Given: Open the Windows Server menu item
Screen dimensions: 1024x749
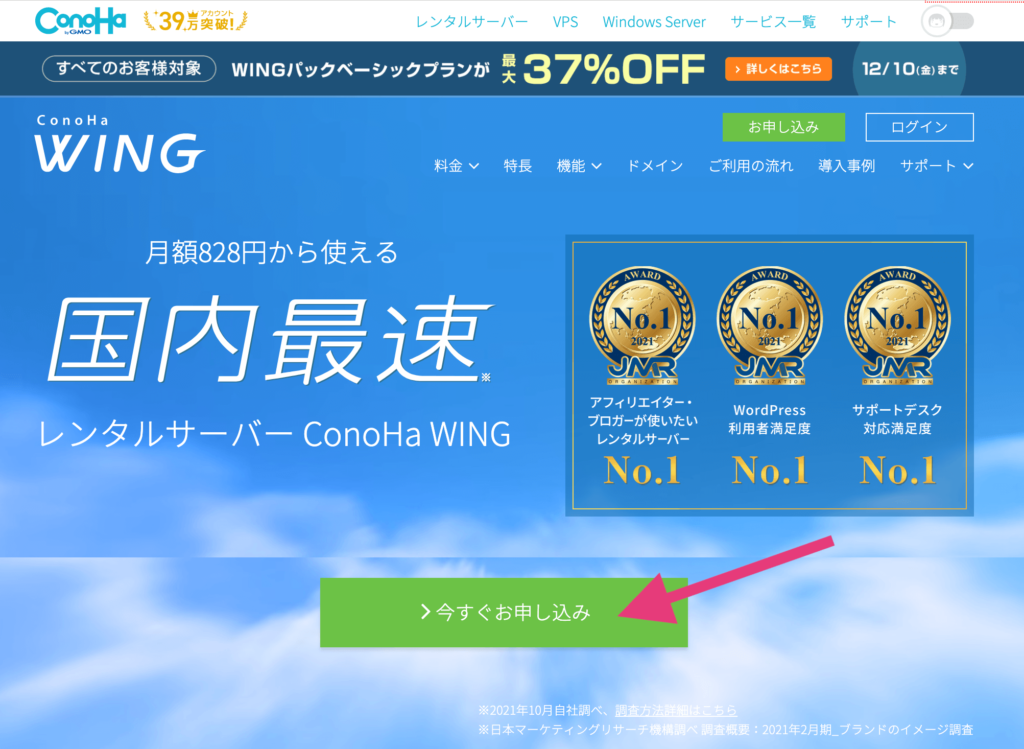Looking at the screenshot, I should (654, 22).
